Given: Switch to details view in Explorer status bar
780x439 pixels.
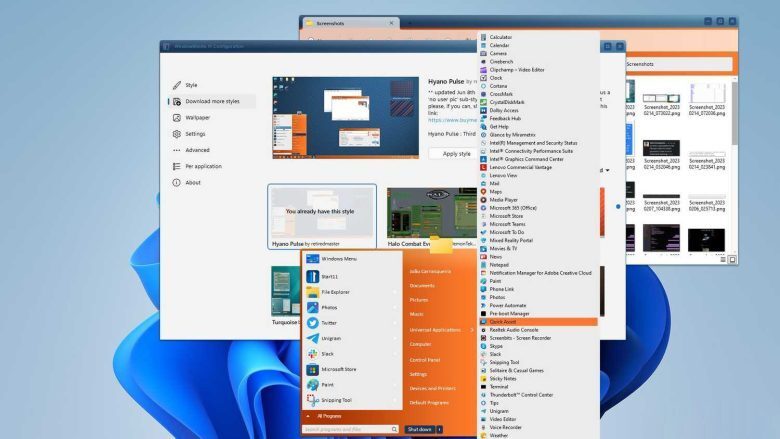Looking at the screenshot, I should point(723,260).
